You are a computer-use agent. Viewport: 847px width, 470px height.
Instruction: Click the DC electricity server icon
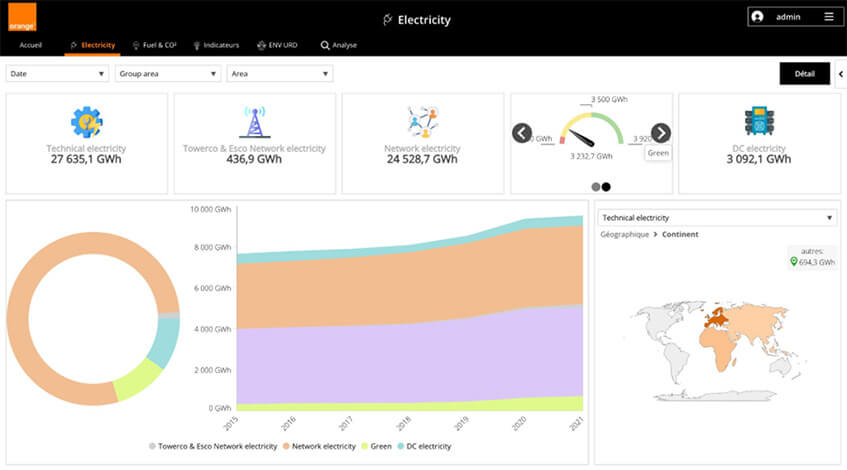tap(757, 122)
